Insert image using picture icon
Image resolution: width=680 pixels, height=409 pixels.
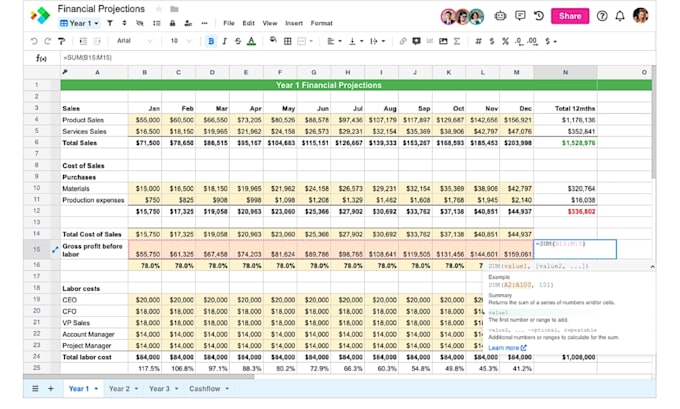443,41
